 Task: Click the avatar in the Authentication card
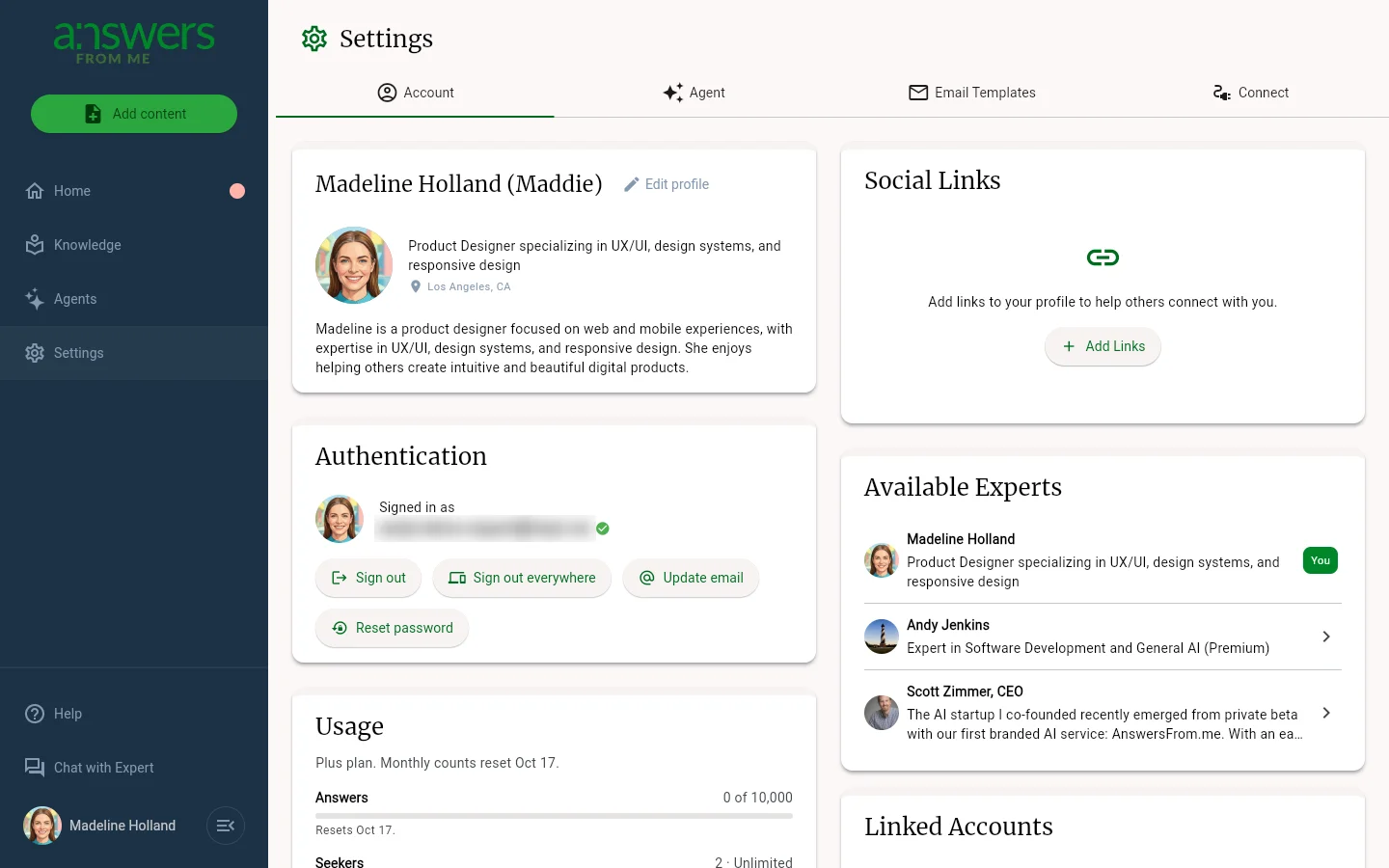tap(340, 519)
